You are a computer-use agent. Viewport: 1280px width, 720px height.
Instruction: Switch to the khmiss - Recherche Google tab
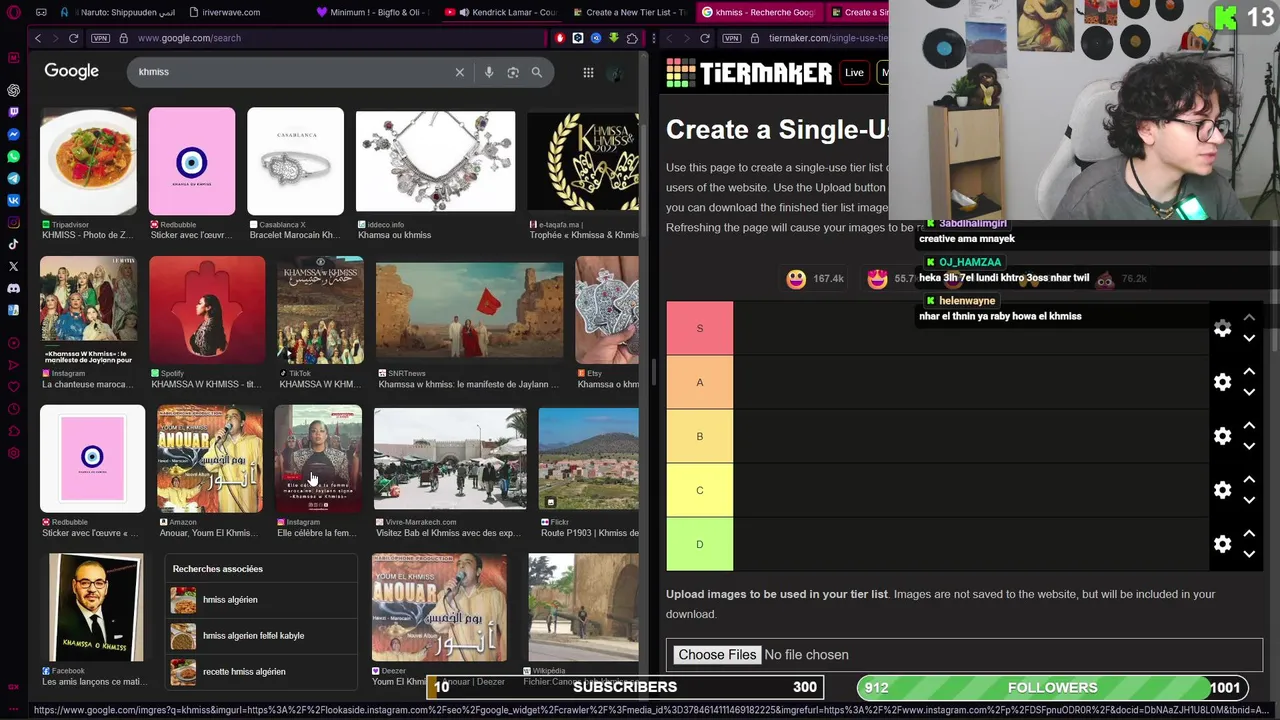tap(758, 12)
